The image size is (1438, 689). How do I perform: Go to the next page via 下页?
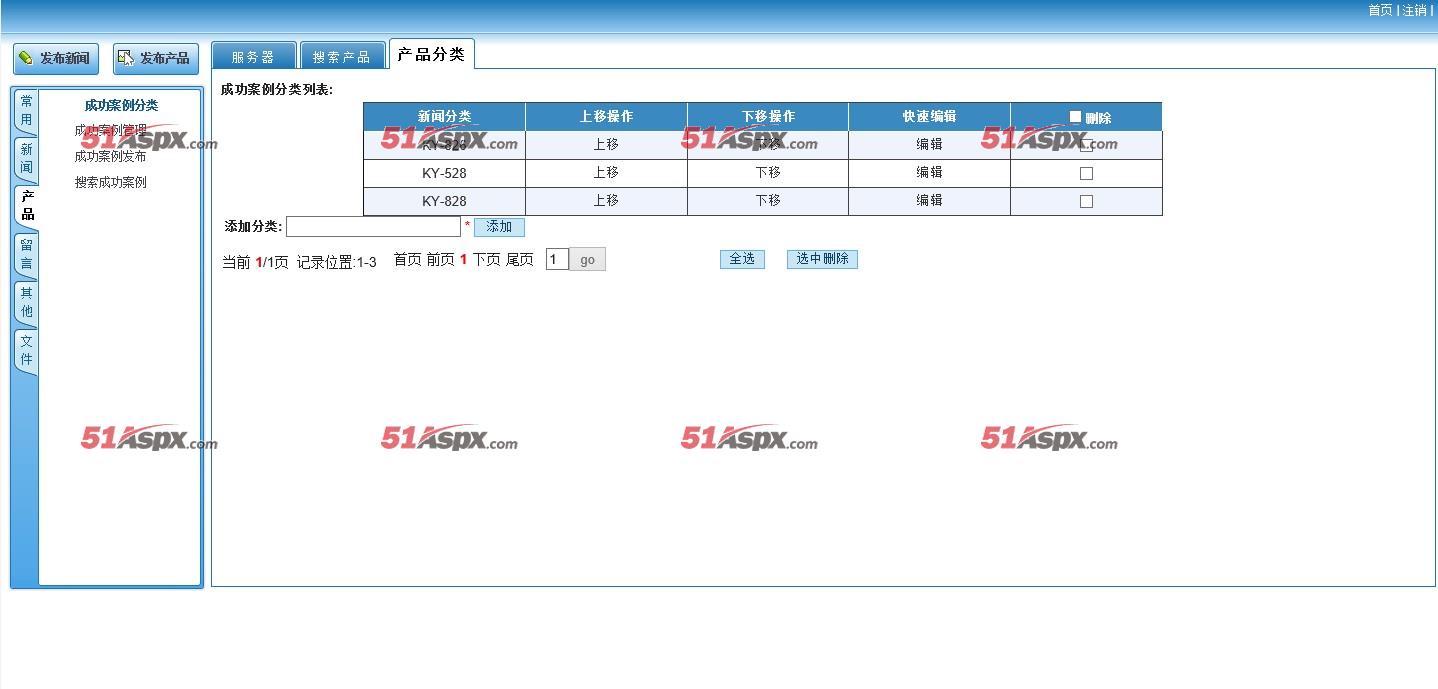[486, 260]
